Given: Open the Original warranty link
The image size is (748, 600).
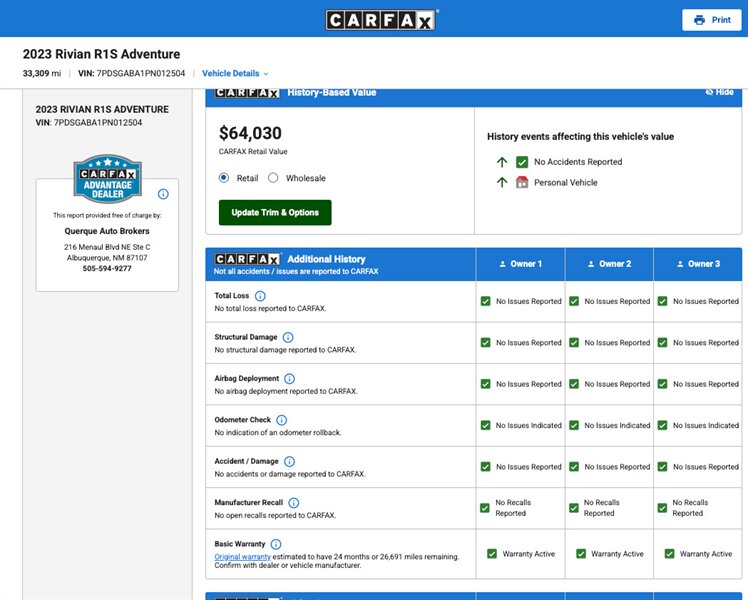Looking at the screenshot, I should point(242,557).
